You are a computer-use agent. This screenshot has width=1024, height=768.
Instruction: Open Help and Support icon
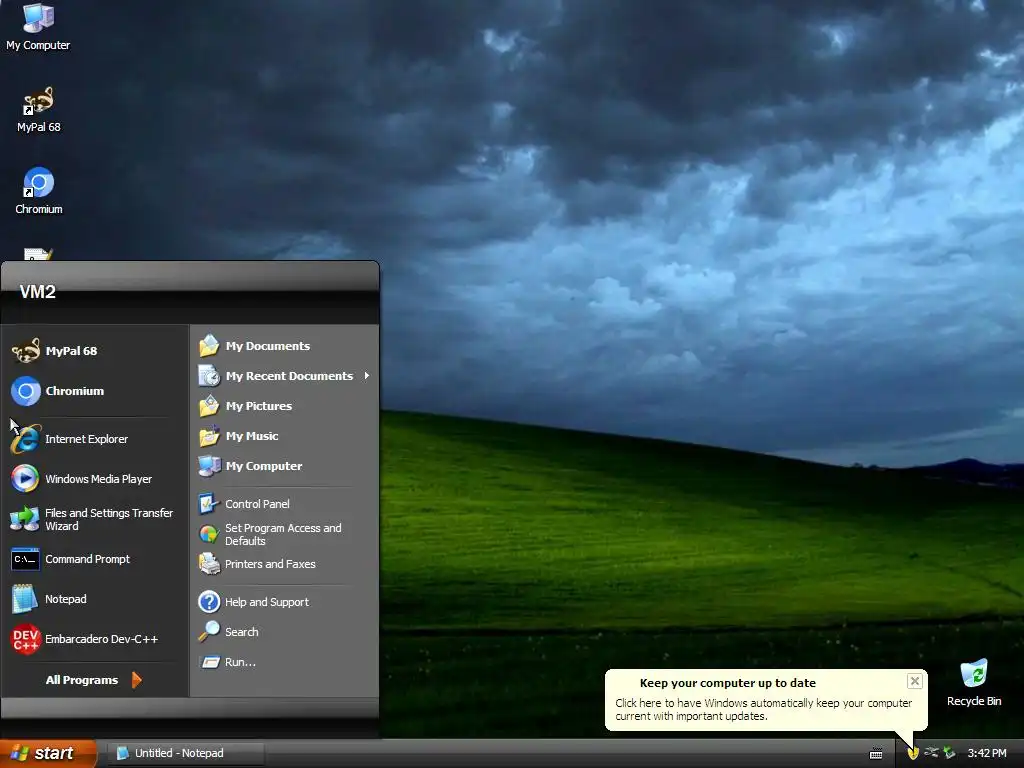pyautogui.click(x=209, y=601)
